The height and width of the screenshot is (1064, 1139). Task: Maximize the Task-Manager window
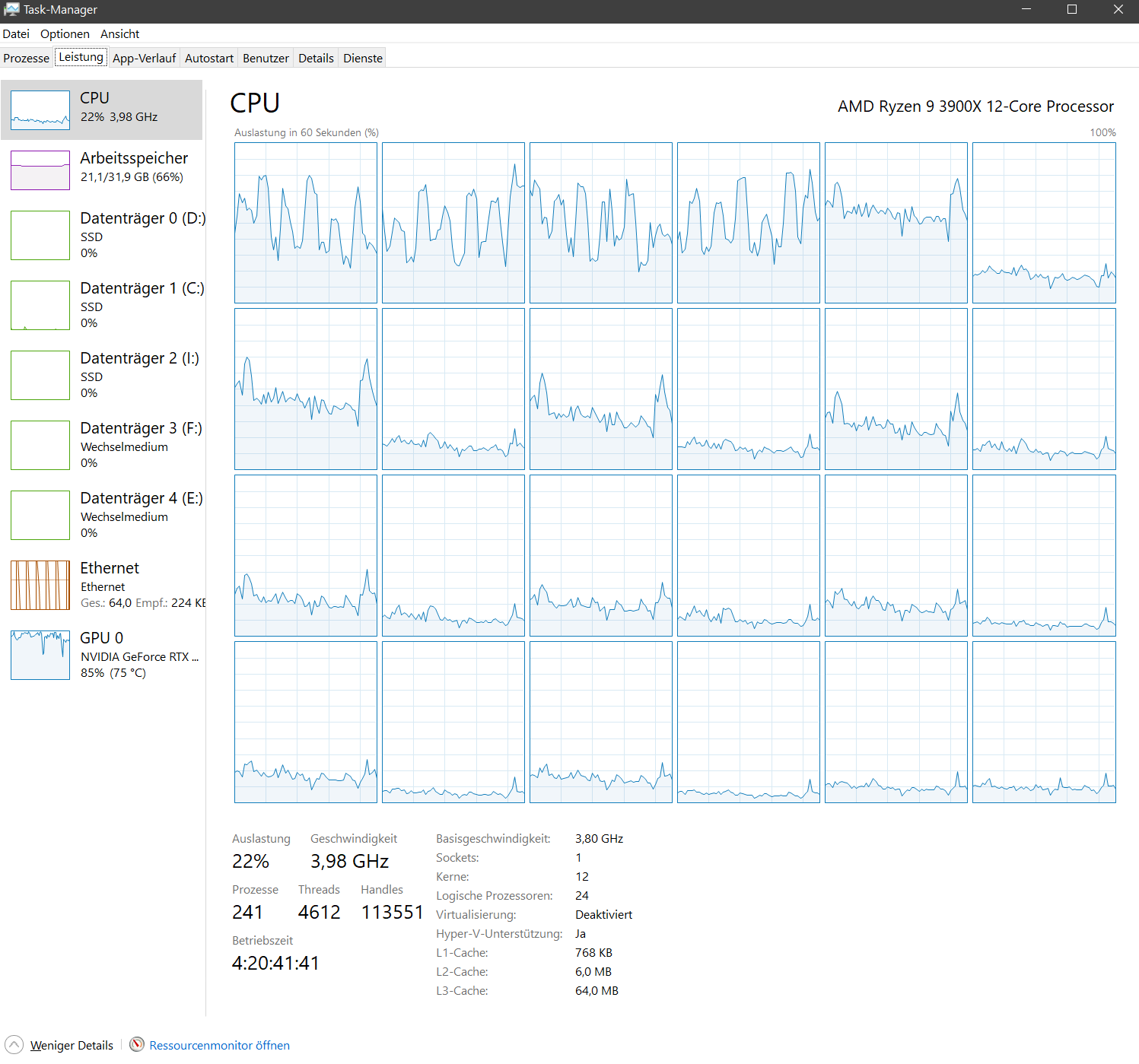pos(1072,9)
